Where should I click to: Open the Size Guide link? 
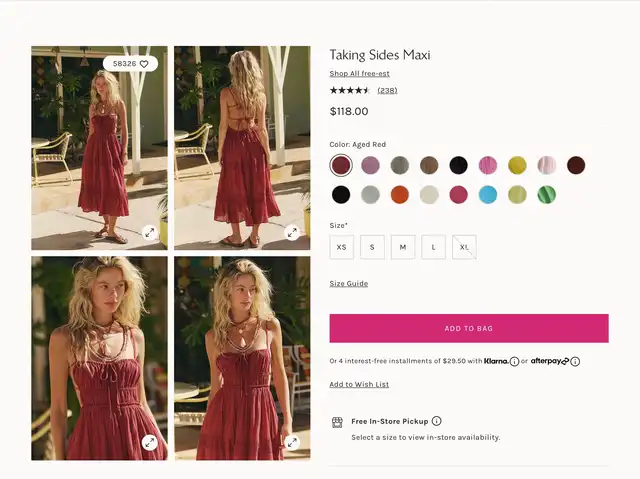coord(349,284)
